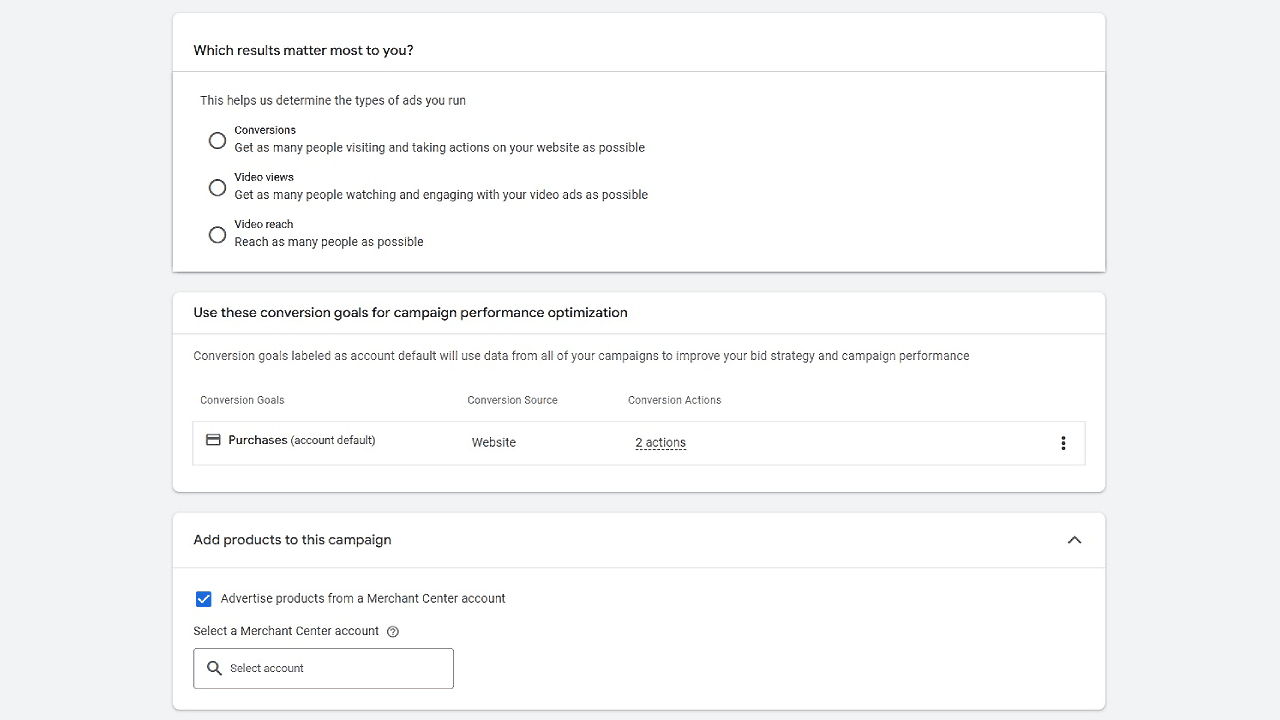Click help icon next to Merchant Center account
This screenshot has height=720, width=1280.
393,632
